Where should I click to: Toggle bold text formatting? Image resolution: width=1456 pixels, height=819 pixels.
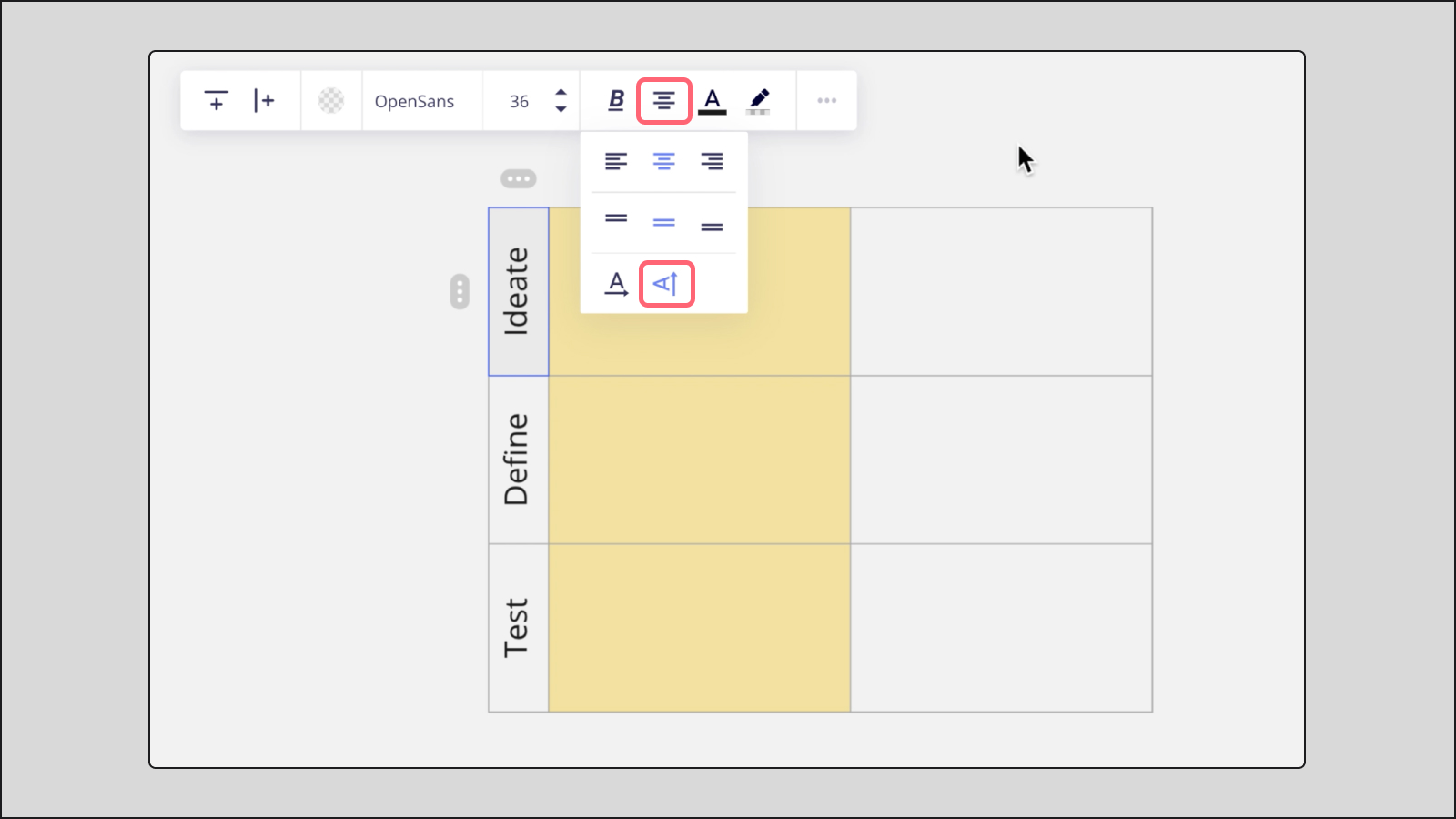coord(616,100)
